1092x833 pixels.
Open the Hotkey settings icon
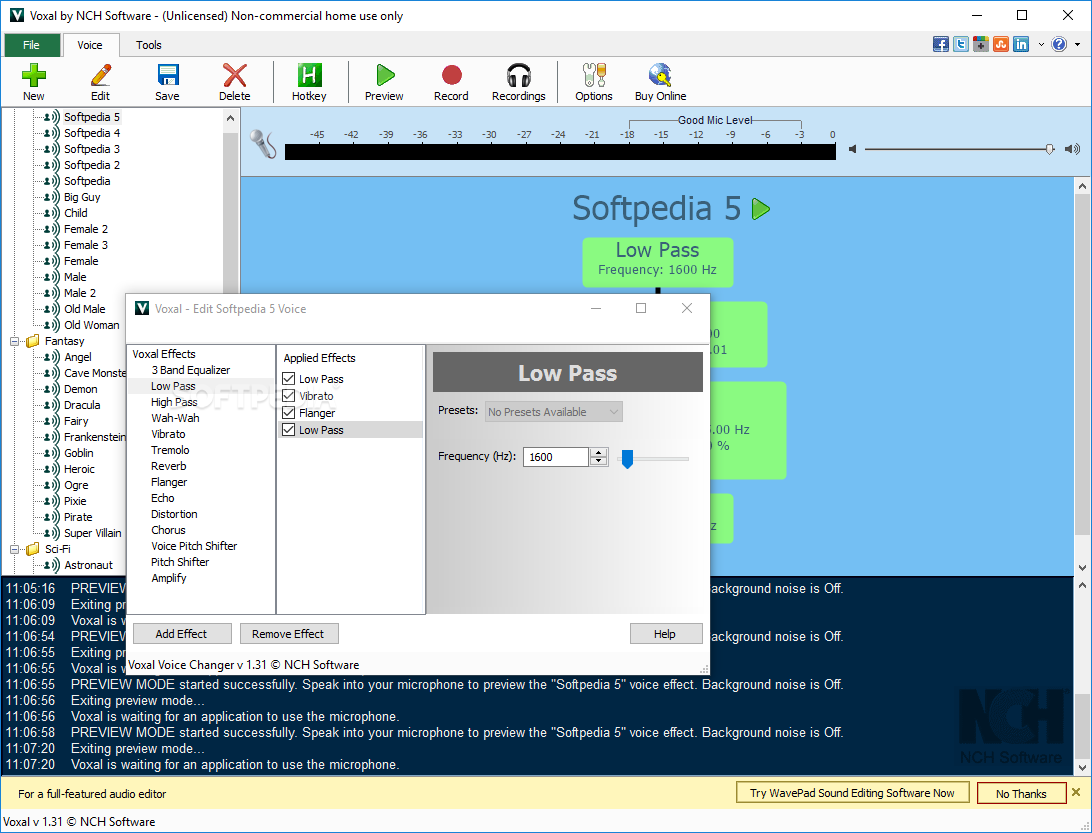coord(309,75)
